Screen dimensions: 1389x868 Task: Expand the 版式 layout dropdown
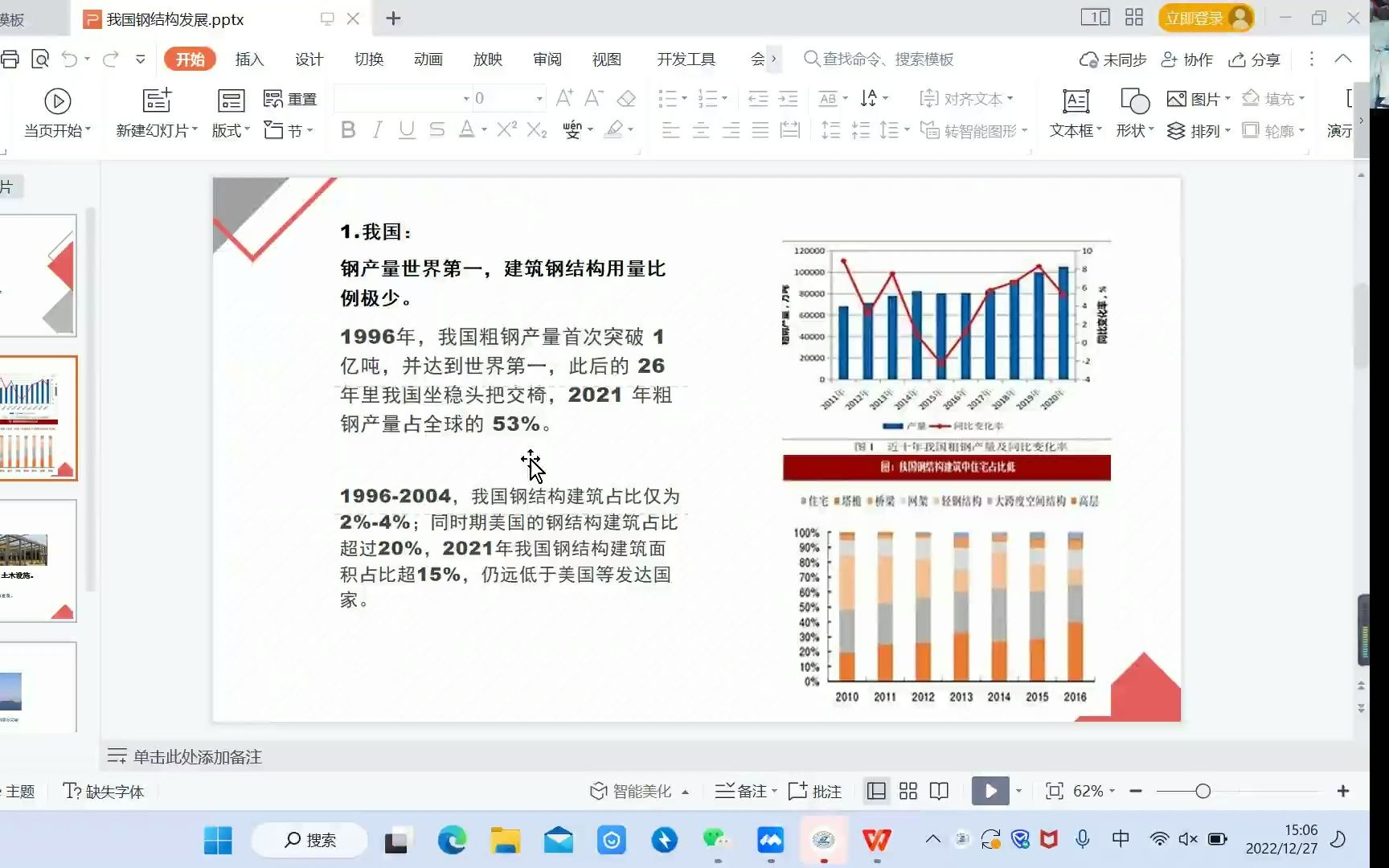(230, 130)
